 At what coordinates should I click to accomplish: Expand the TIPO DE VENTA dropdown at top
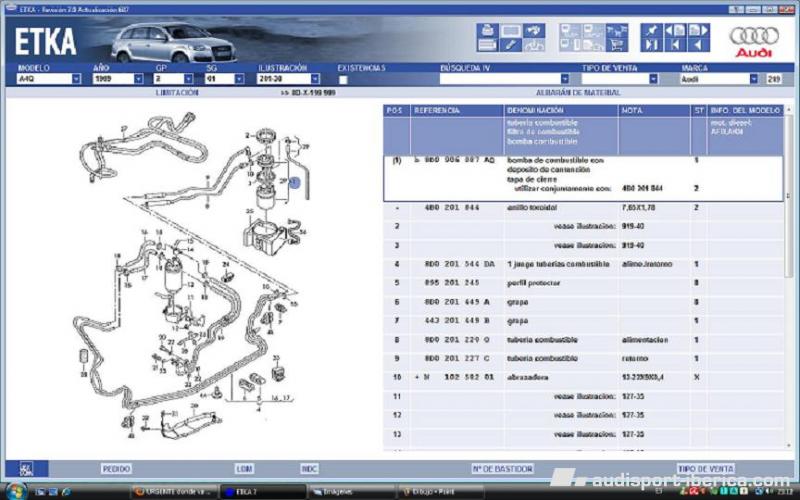click(653, 79)
